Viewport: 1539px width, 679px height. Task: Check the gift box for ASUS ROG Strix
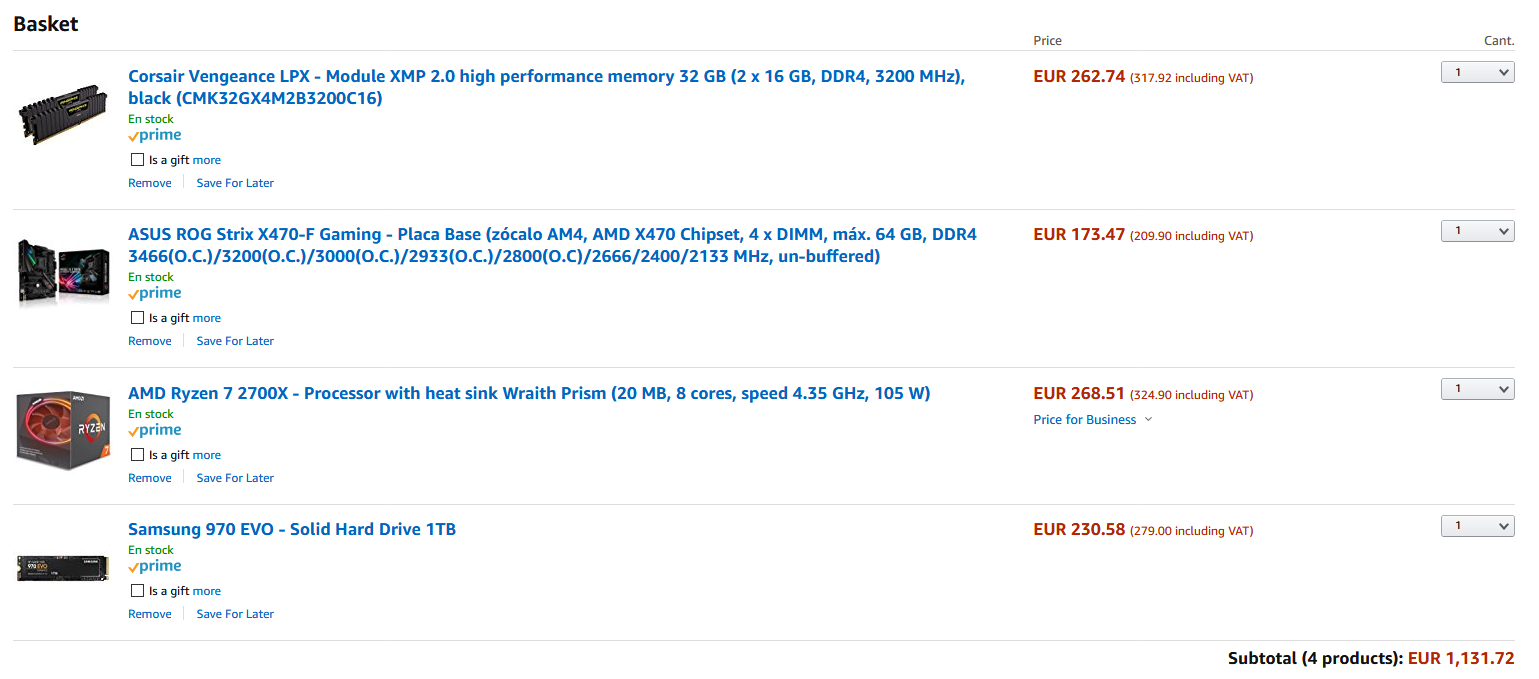coord(137,318)
